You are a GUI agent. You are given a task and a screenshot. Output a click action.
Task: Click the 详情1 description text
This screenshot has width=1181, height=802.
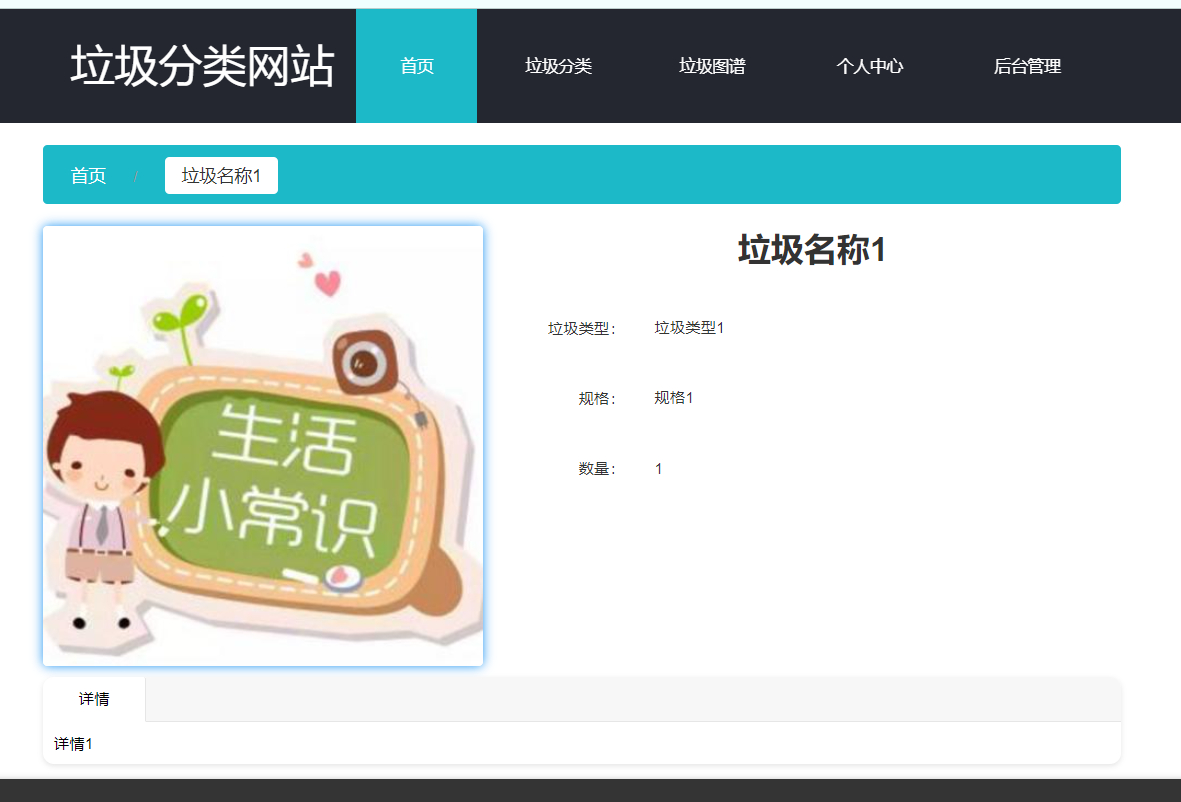pos(73,744)
